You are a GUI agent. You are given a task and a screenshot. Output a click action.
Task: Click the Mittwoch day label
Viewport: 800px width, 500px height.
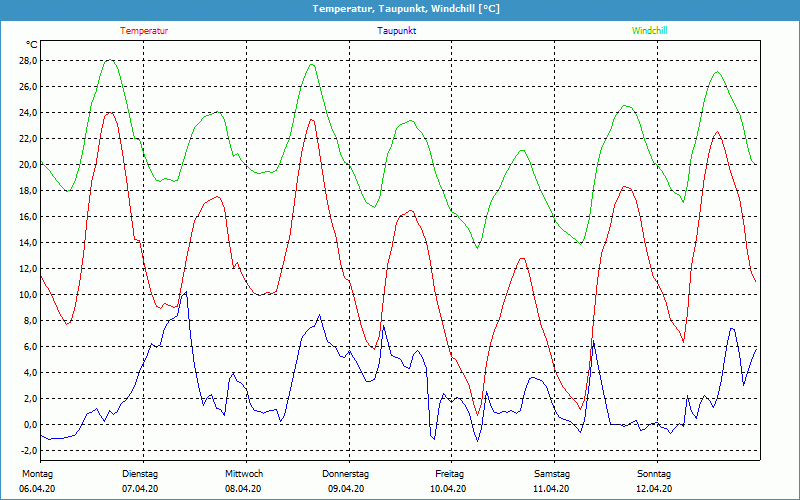(x=244, y=474)
